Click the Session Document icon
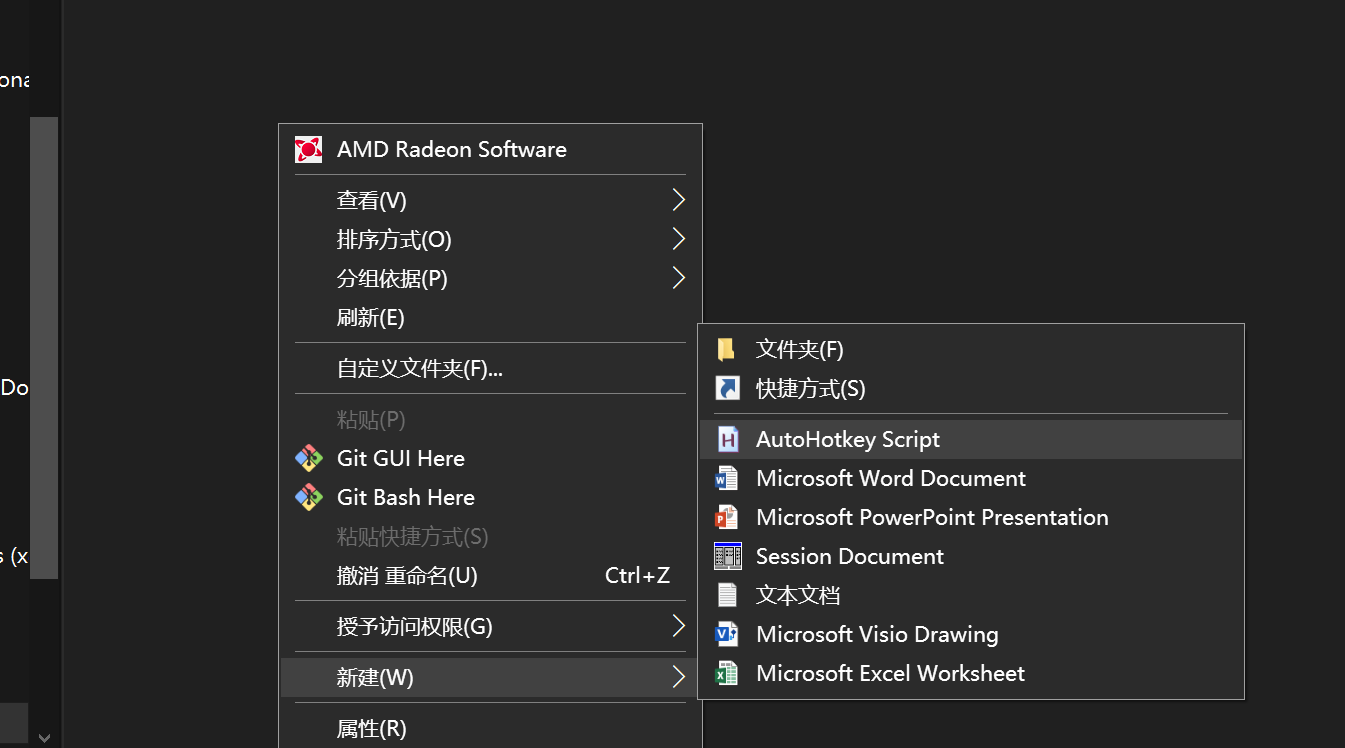1345x748 pixels. [727, 556]
